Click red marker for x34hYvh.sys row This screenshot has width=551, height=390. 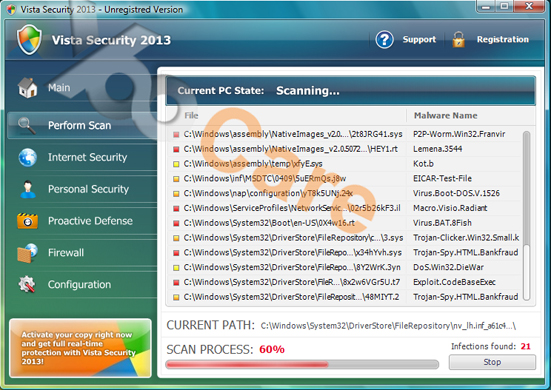pos(176,253)
